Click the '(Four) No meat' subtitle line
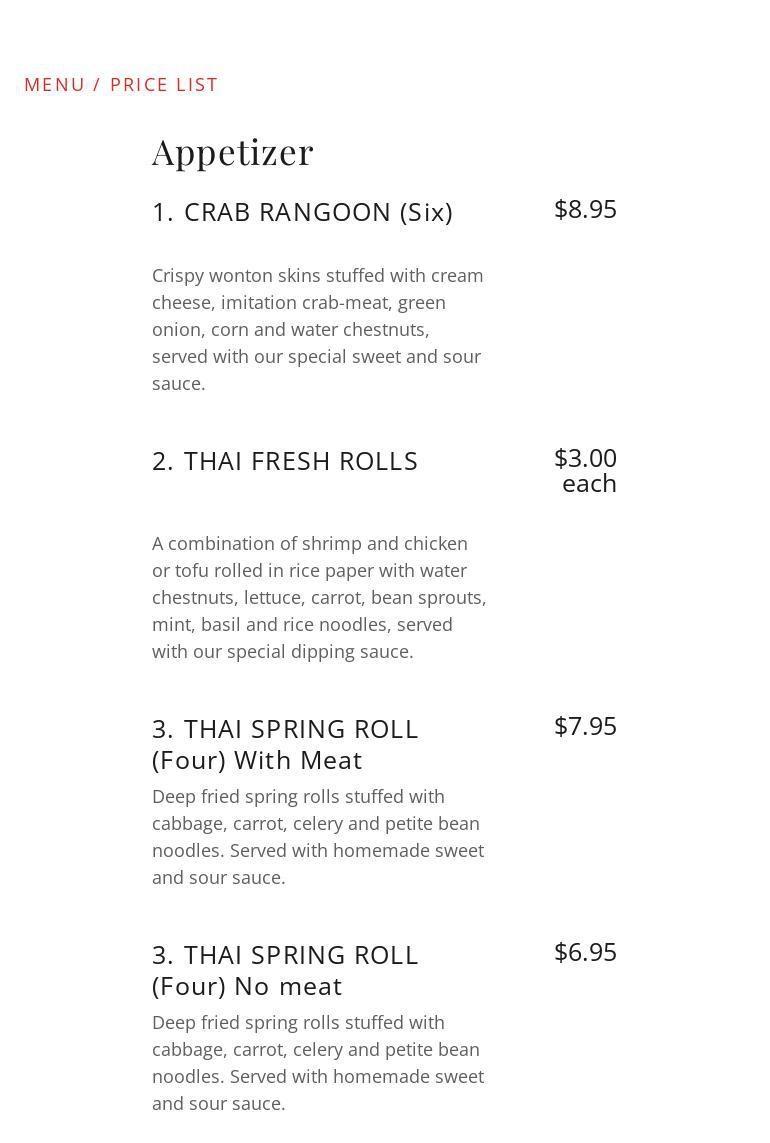 point(247,986)
